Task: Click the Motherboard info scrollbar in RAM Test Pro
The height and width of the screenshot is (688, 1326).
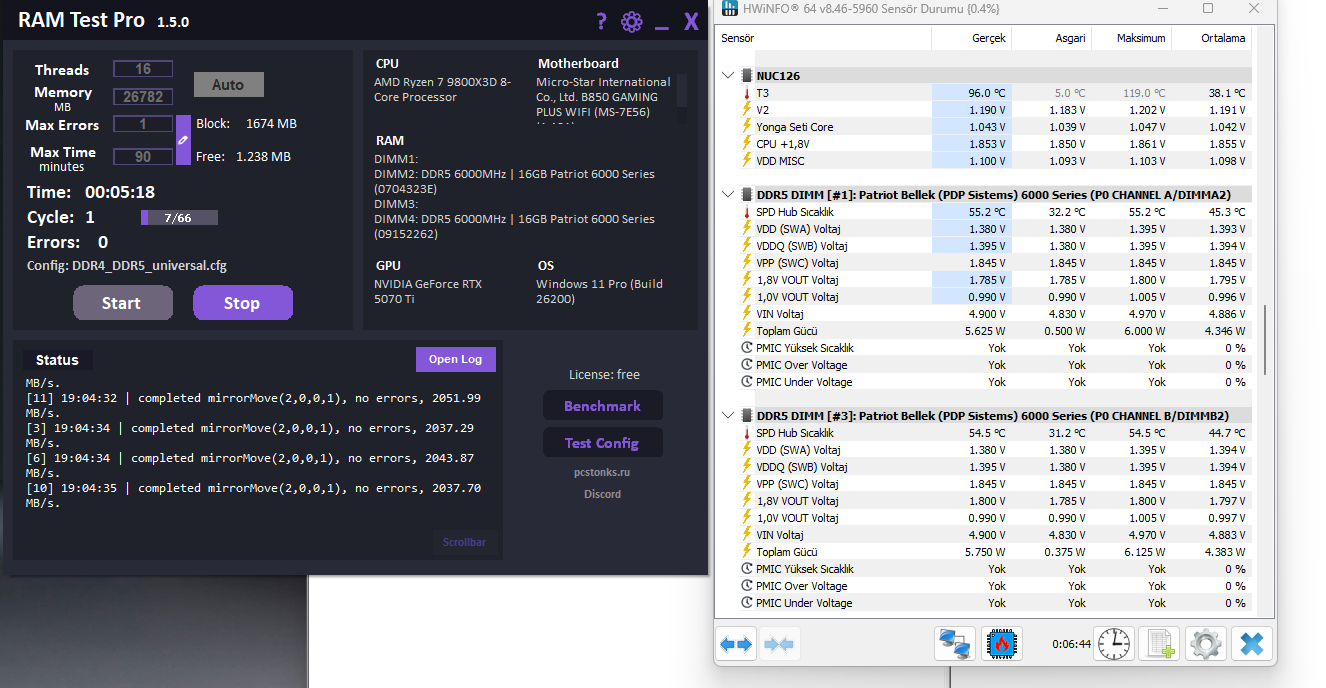Action: tap(682, 90)
